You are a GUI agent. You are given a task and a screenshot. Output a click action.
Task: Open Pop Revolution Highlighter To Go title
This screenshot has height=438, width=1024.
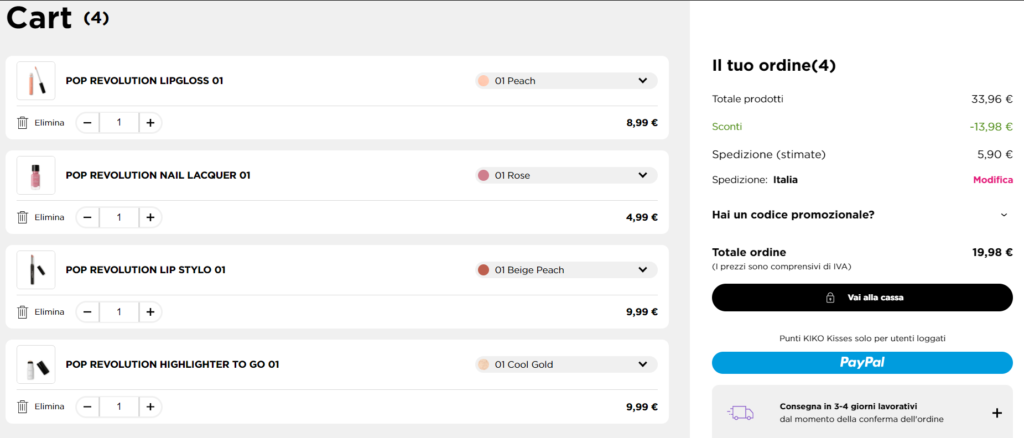pos(172,365)
